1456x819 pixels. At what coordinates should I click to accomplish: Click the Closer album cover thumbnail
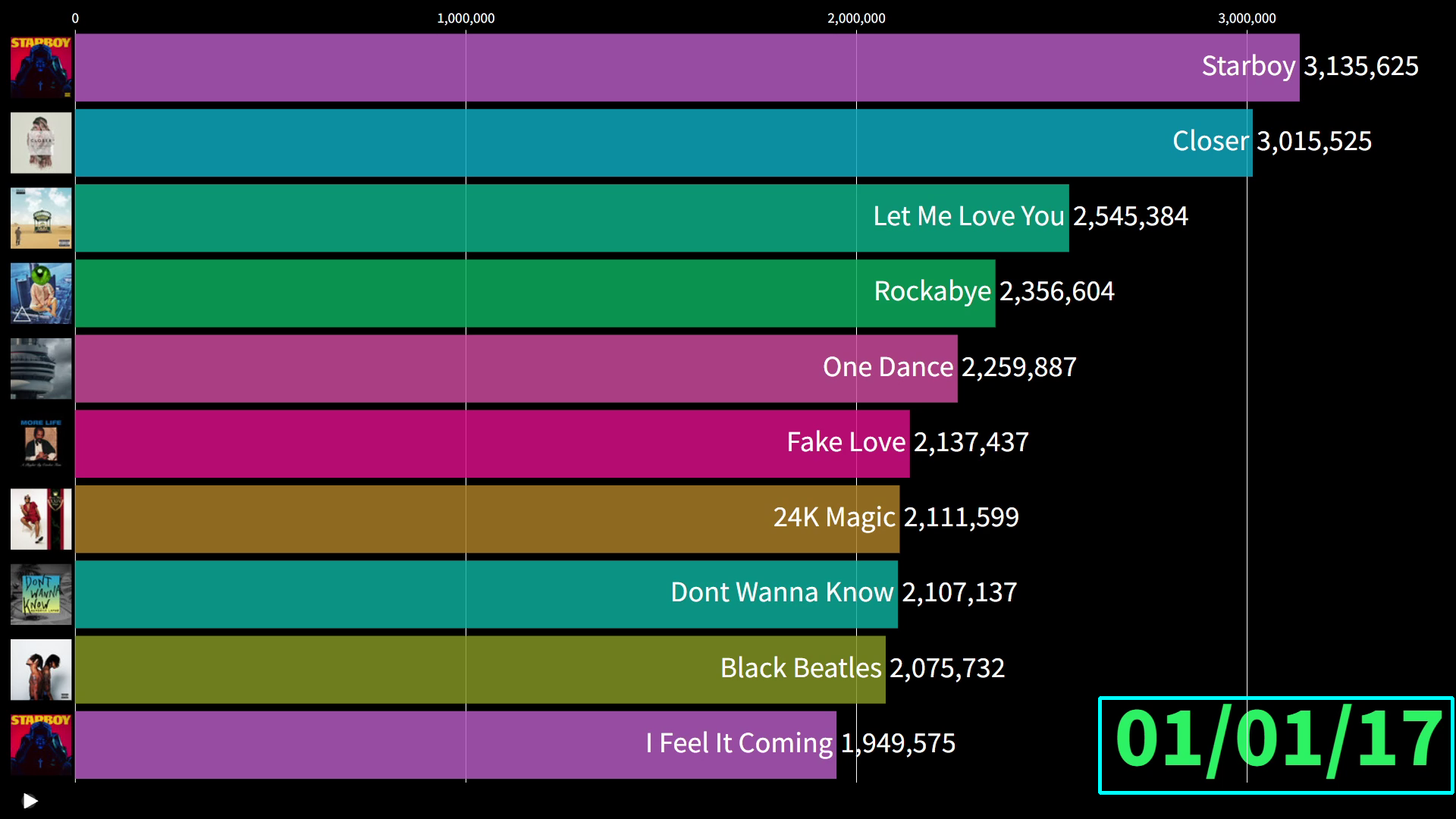41,143
